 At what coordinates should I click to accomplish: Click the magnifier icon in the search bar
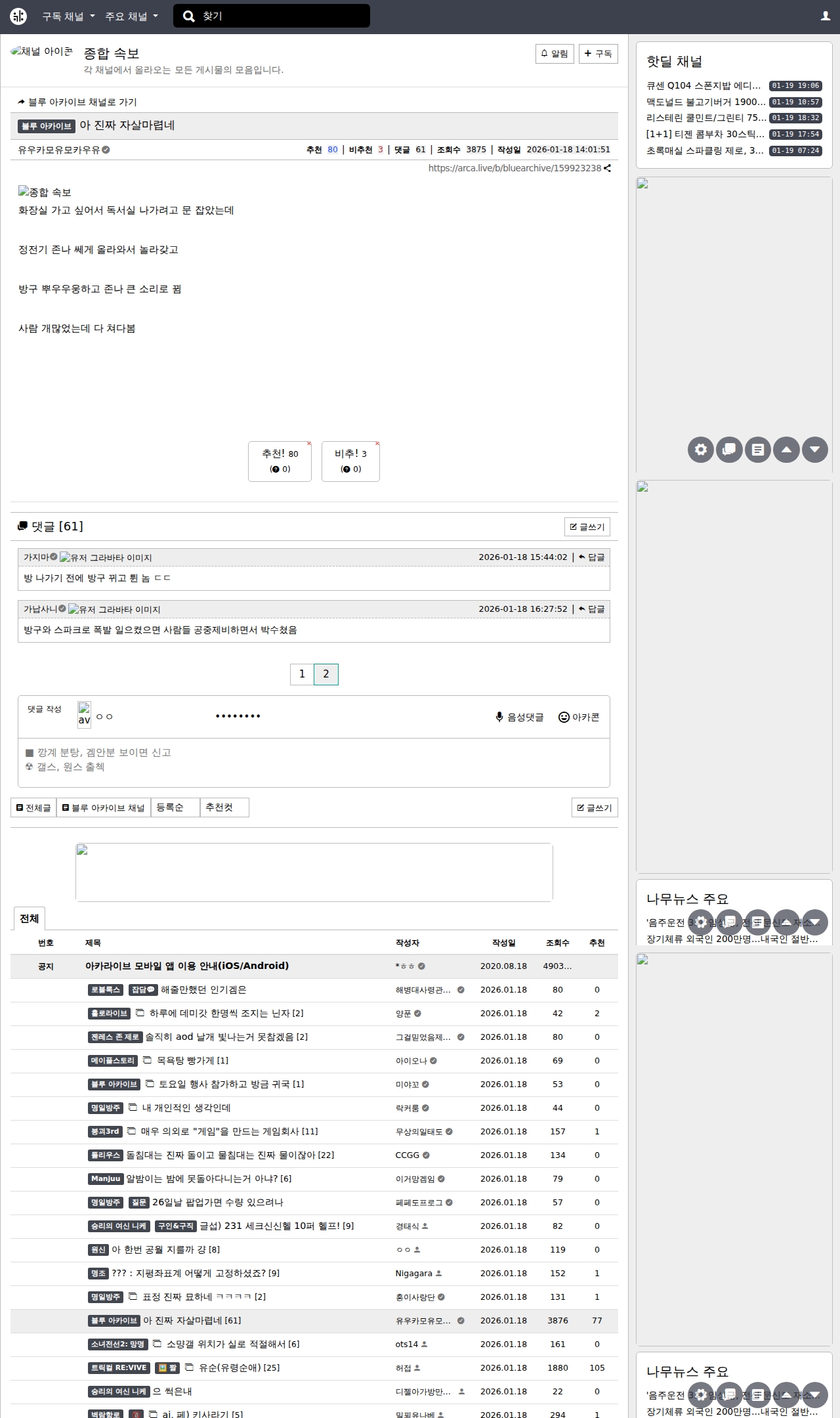click(189, 16)
